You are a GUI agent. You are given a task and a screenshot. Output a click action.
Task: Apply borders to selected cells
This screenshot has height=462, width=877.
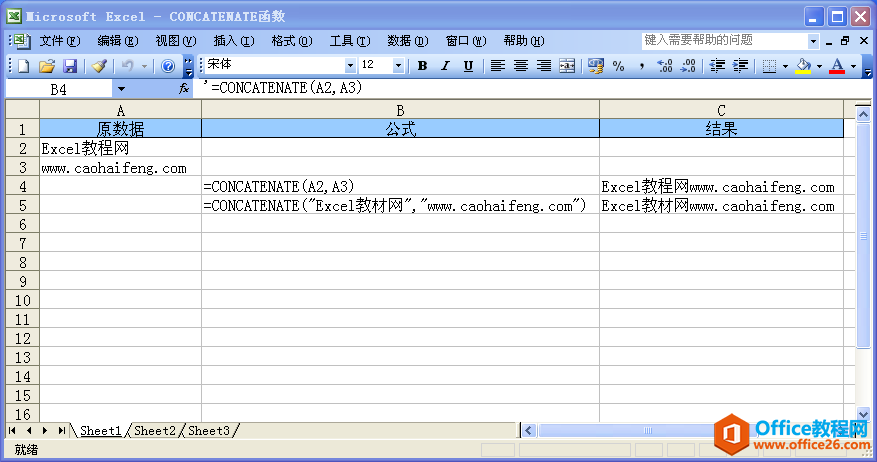click(770, 66)
